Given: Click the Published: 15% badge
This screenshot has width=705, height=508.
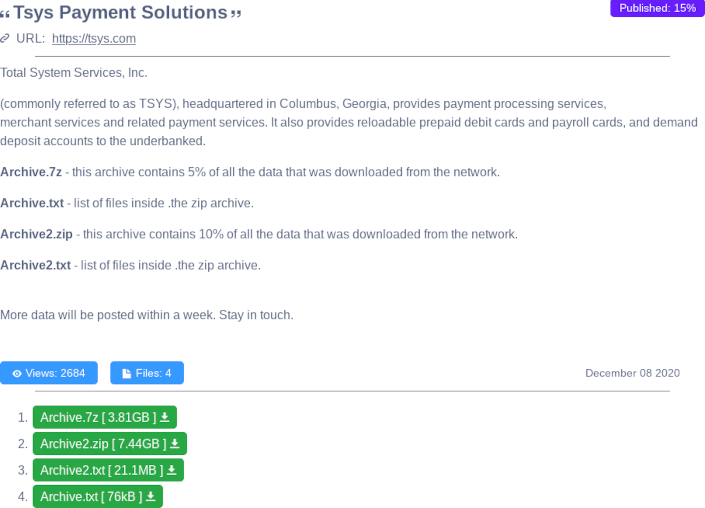Looking at the screenshot, I should tap(657, 8).
